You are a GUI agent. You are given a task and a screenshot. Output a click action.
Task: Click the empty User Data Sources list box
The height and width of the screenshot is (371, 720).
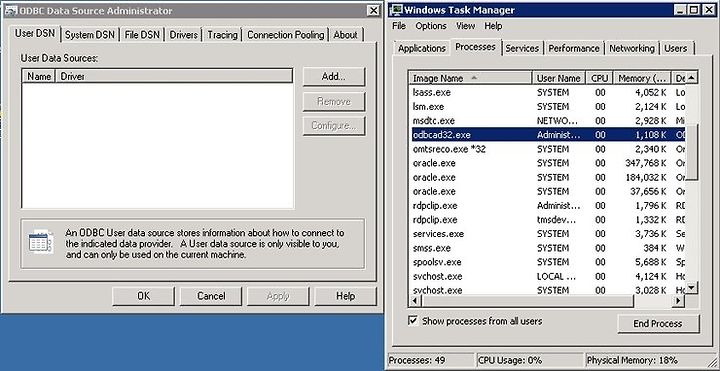pos(158,146)
